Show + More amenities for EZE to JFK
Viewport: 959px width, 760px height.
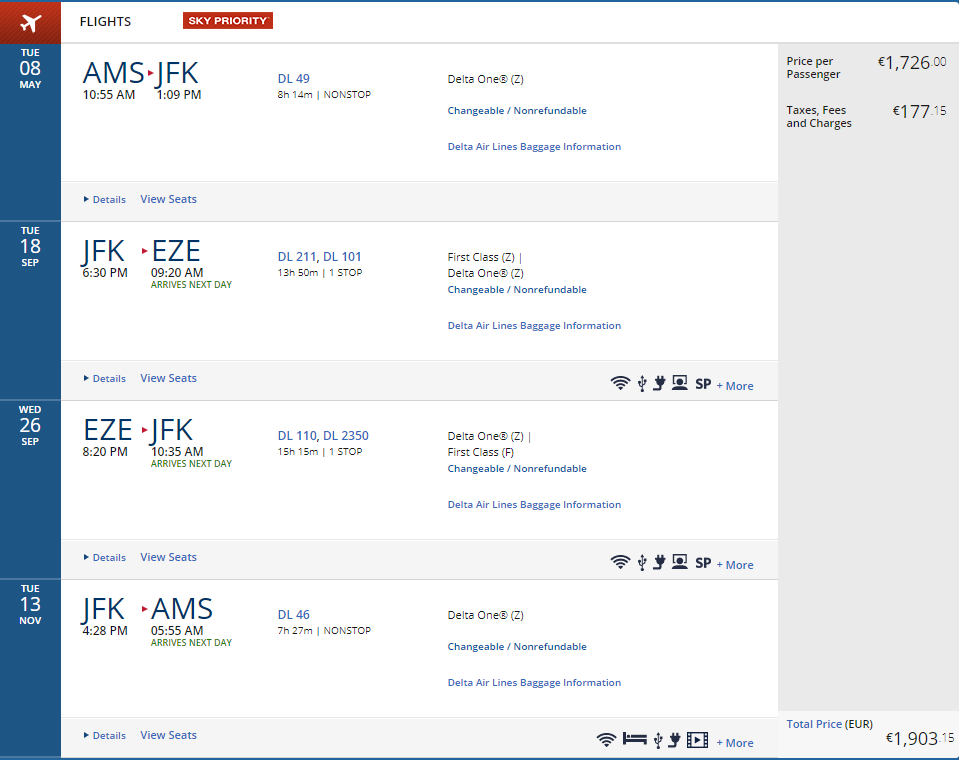tap(735, 565)
